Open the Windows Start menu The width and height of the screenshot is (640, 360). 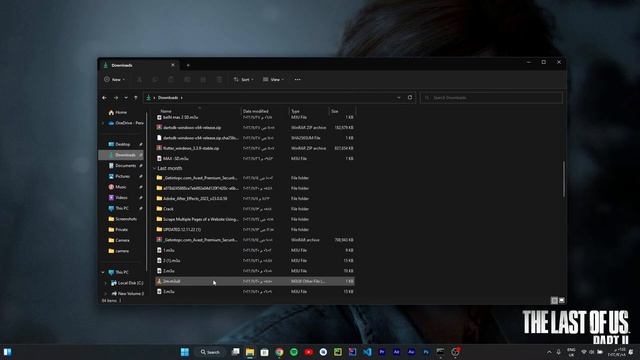pos(185,352)
